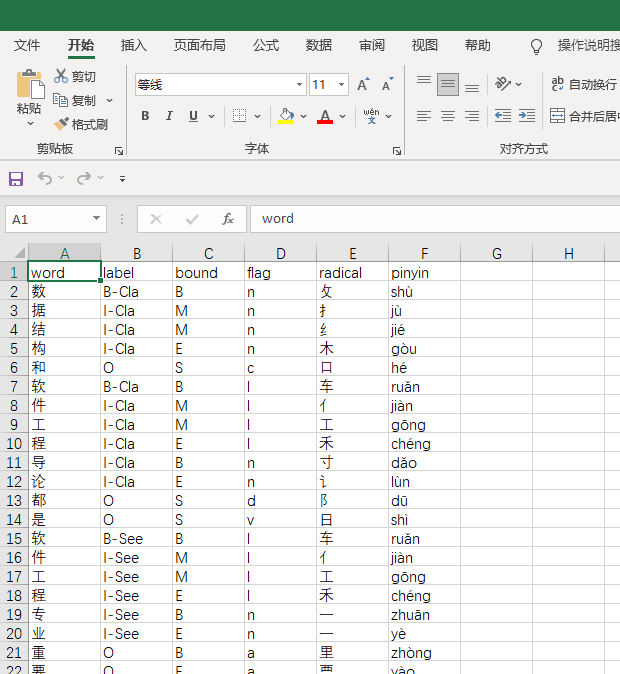The height and width of the screenshot is (674, 620).
Task: Save the workbook with floppy icon
Action: point(16,178)
